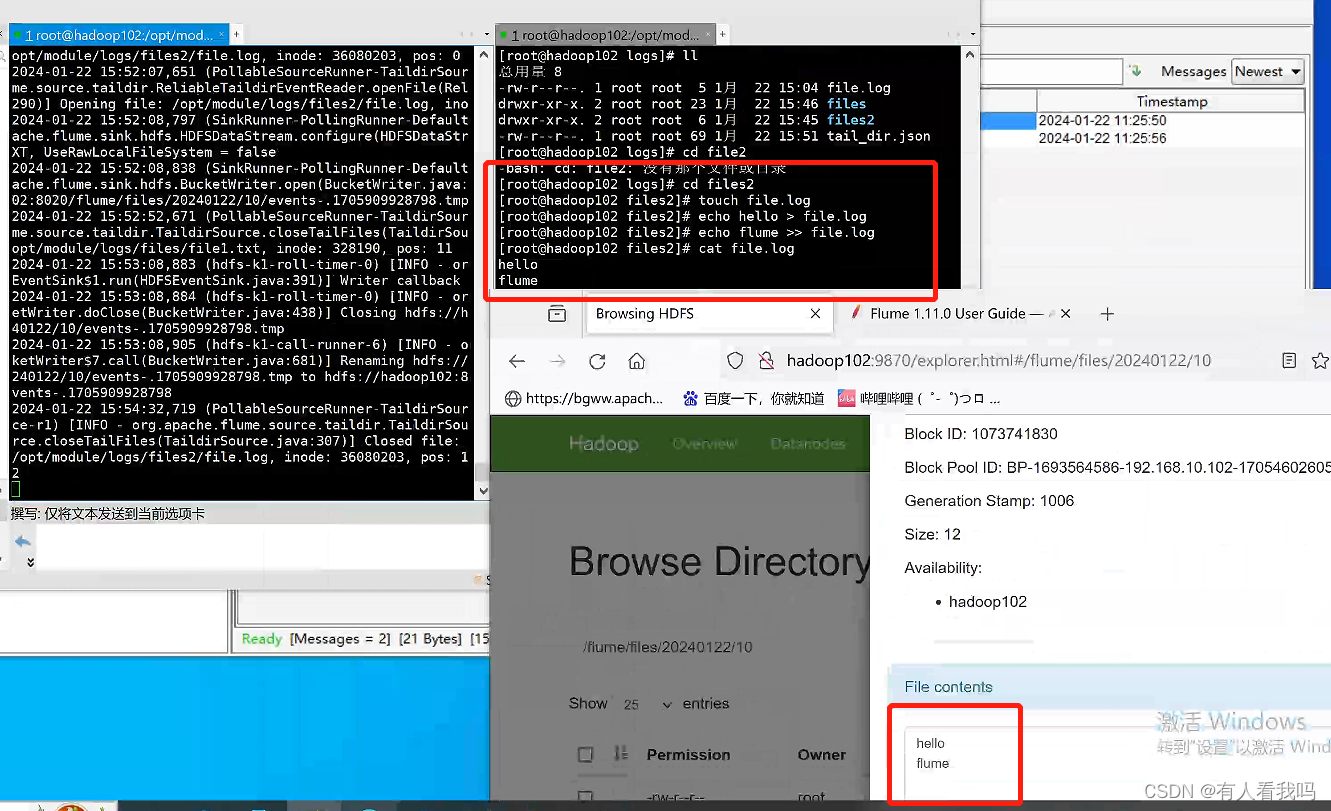The image size is (1331, 811).
Task: Close the Flume 1.11.0 User Guide tab
Action: [x=1065, y=314]
